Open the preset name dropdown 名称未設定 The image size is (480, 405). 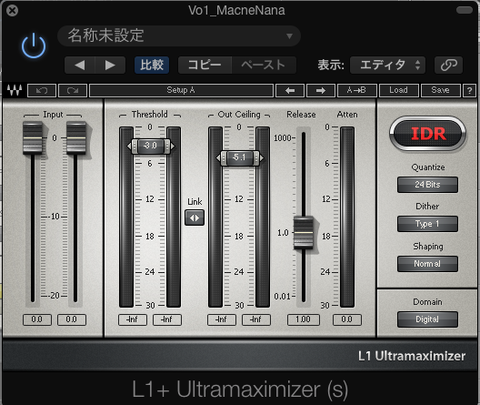click(179, 36)
